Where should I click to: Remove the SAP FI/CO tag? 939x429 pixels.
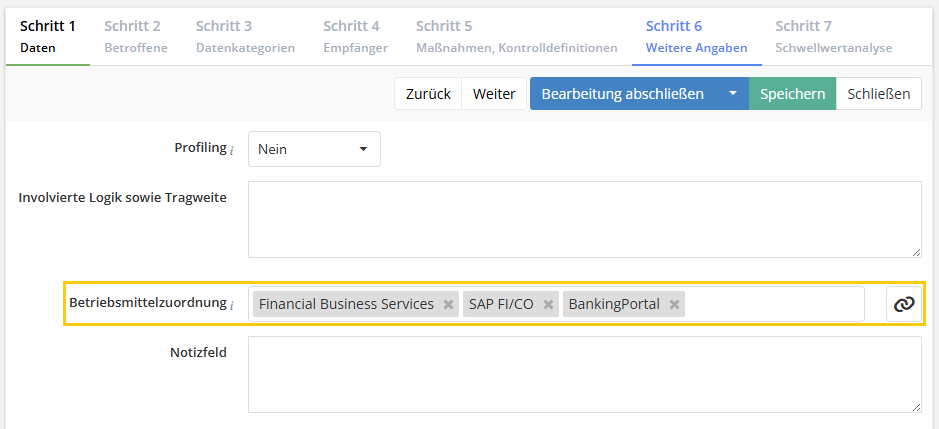point(549,305)
